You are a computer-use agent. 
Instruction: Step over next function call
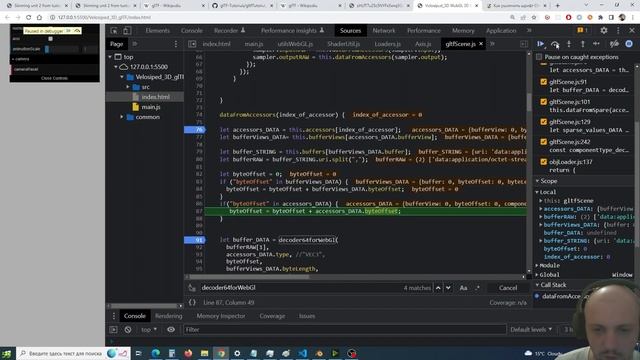(x=555, y=44)
